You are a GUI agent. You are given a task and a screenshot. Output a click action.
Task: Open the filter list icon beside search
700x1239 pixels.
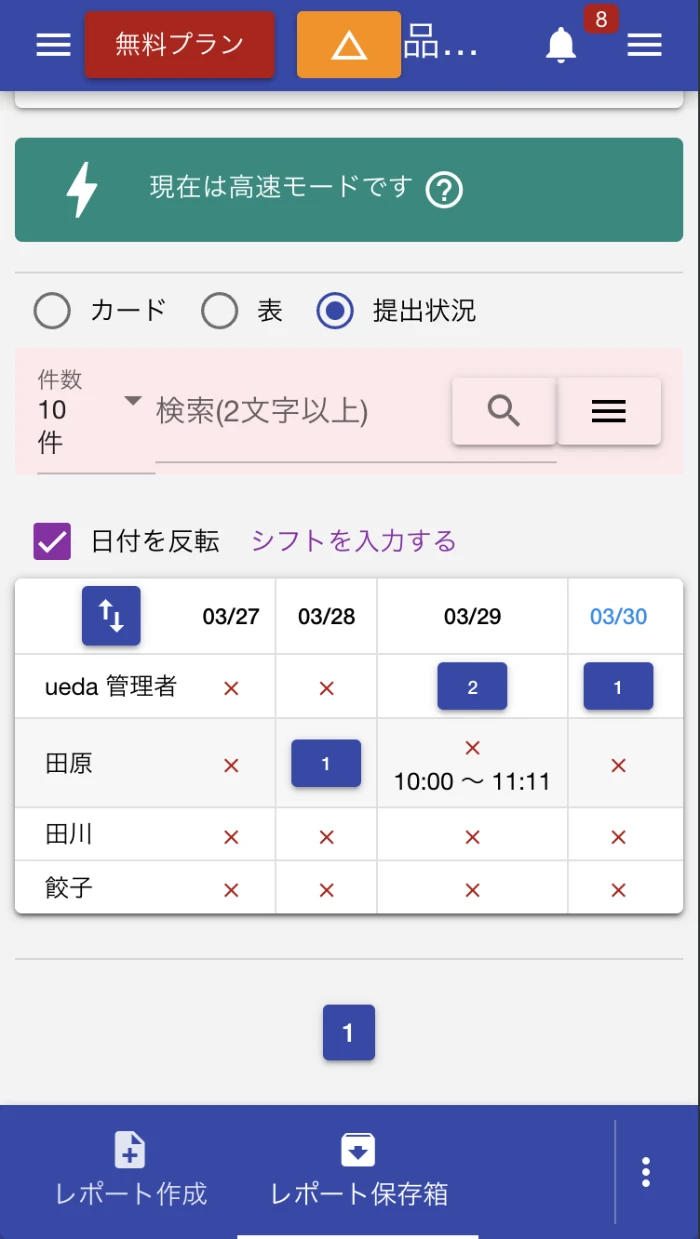609,410
